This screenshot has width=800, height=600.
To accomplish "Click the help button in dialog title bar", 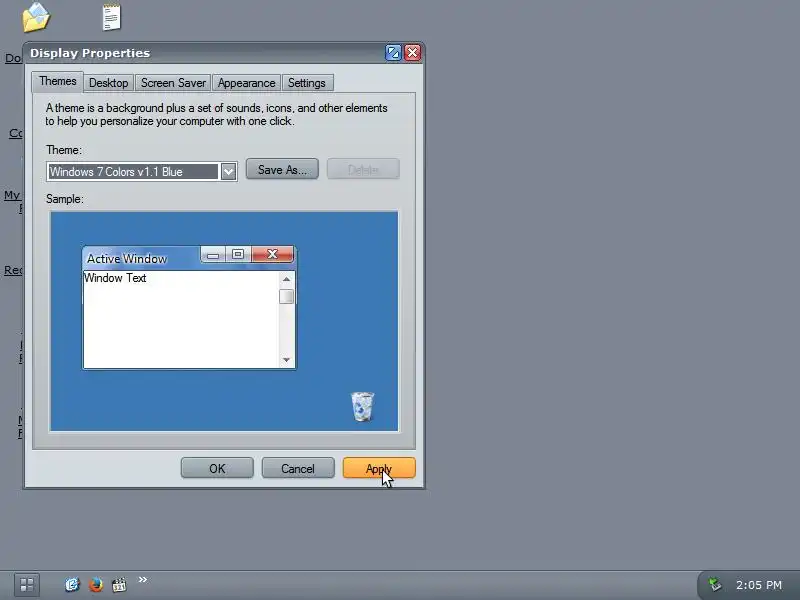I will (x=393, y=53).
